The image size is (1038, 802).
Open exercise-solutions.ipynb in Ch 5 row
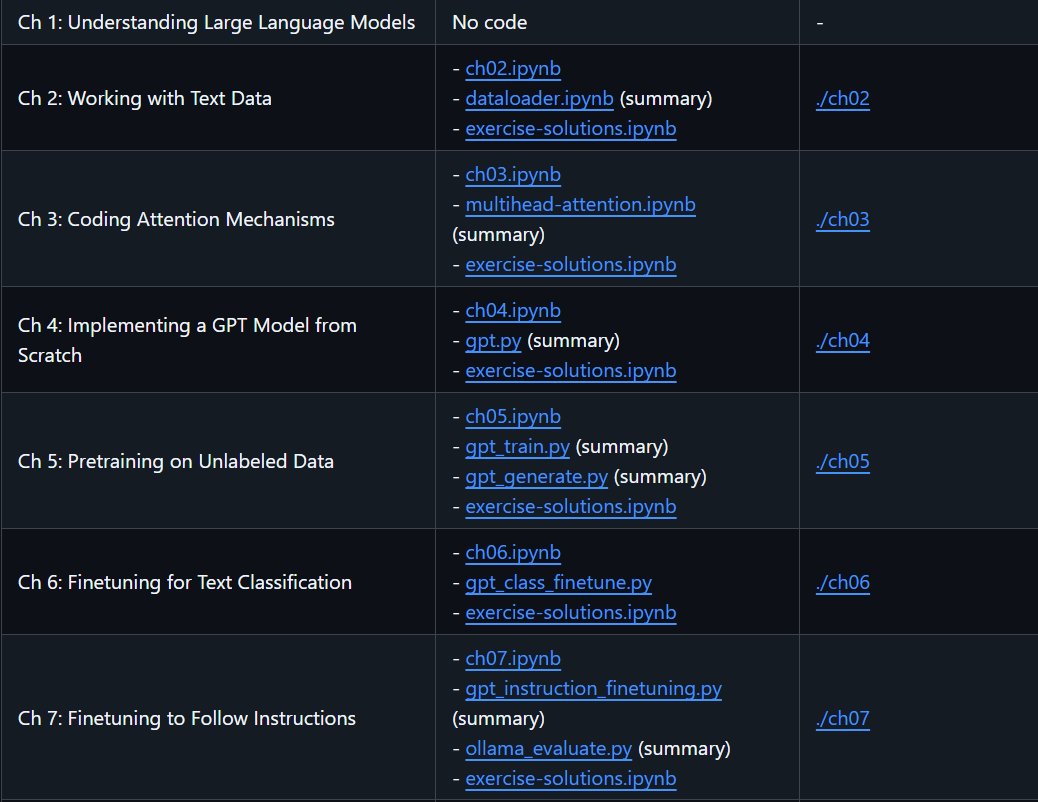click(x=571, y=507)
